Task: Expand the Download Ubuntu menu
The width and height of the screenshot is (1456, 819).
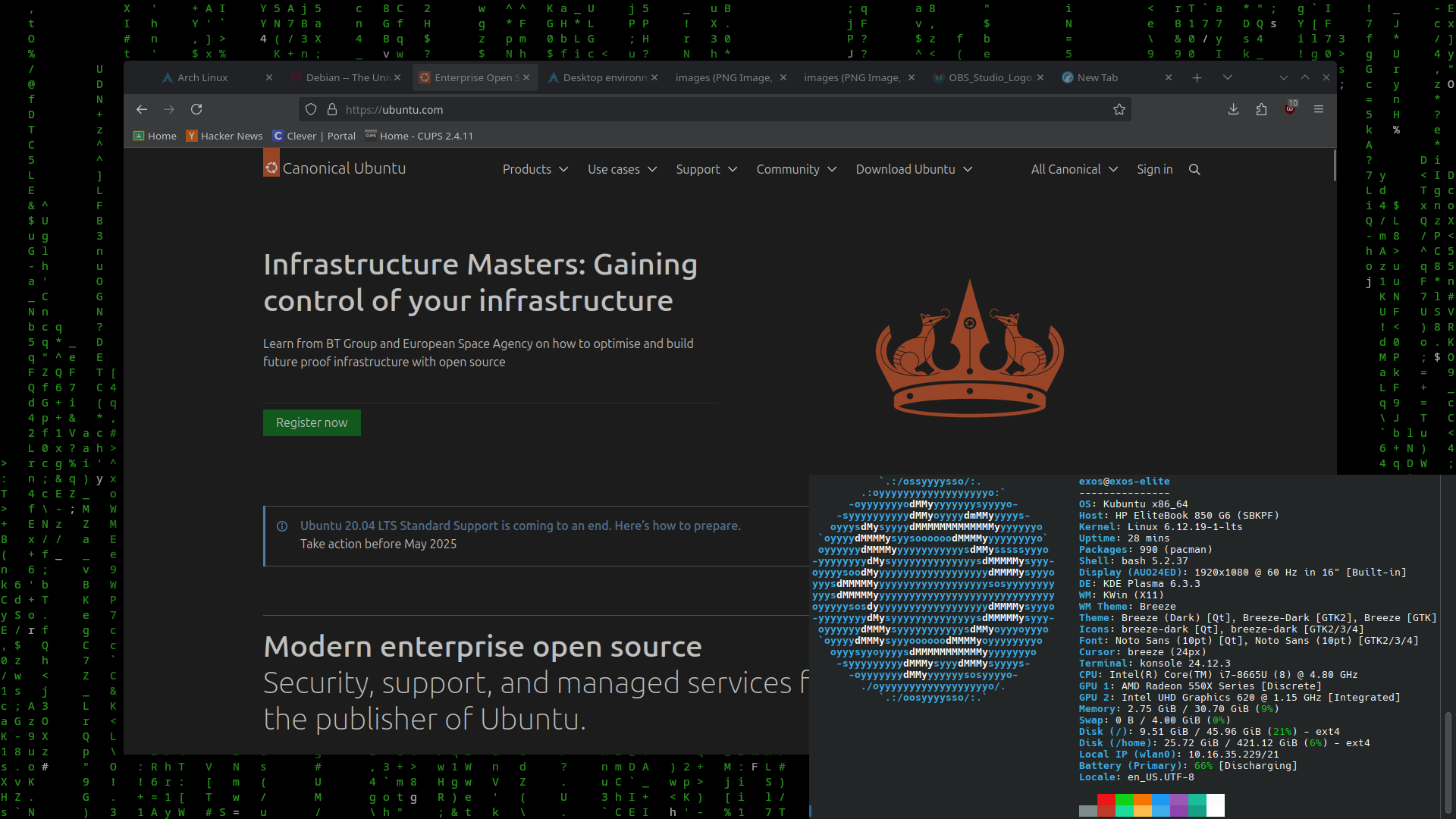Action: pos(914,169)
